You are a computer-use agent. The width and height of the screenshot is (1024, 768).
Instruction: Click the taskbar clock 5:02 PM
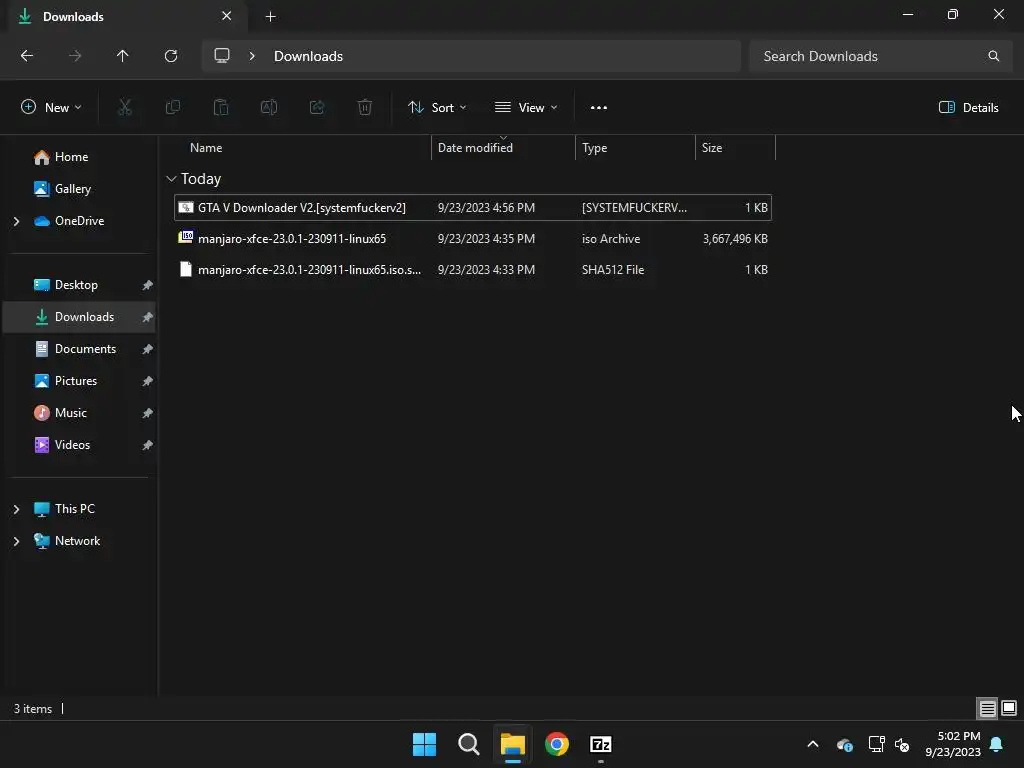953,744
